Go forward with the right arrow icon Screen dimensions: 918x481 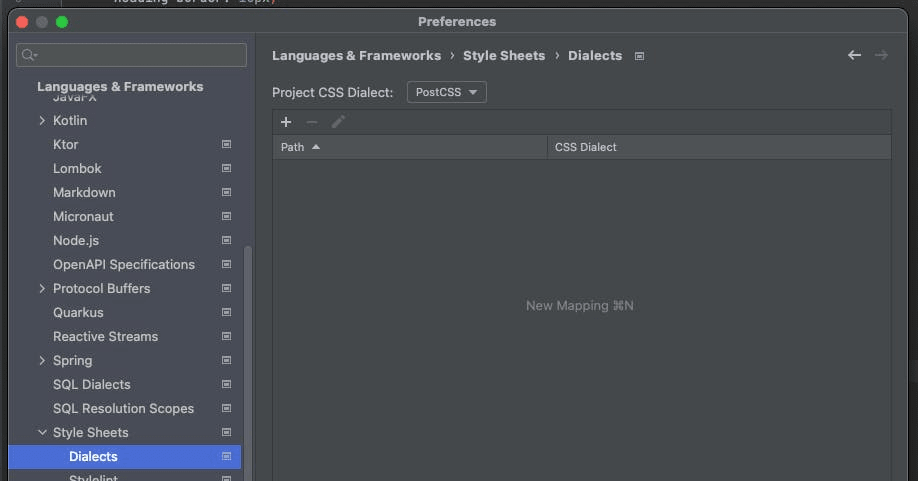881,55
